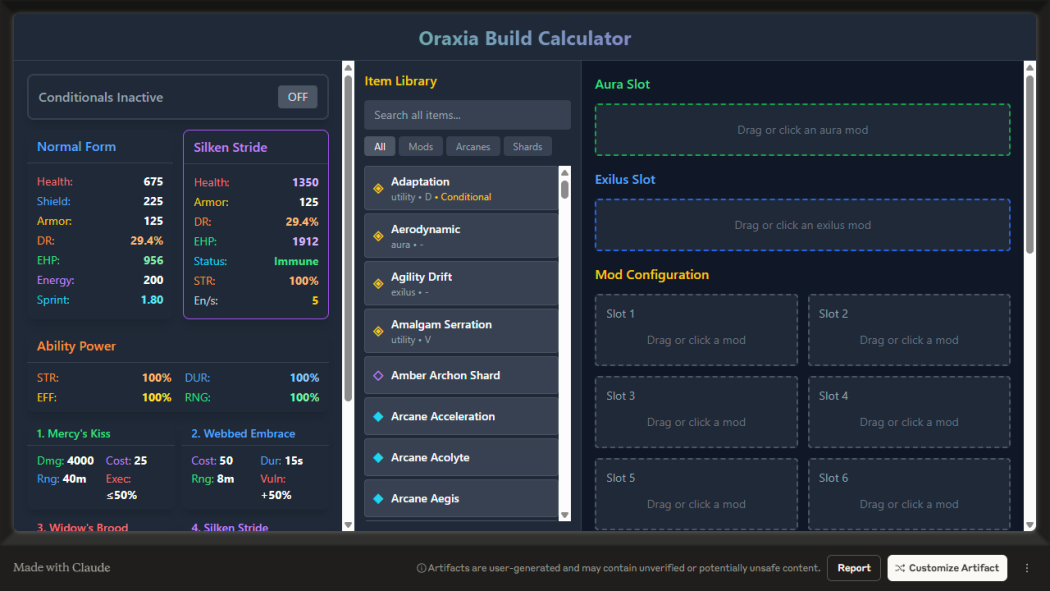The image size is (1050, 591).
Task: Click the Arcane Aegis arcane icon
Action: click(378, 498)
